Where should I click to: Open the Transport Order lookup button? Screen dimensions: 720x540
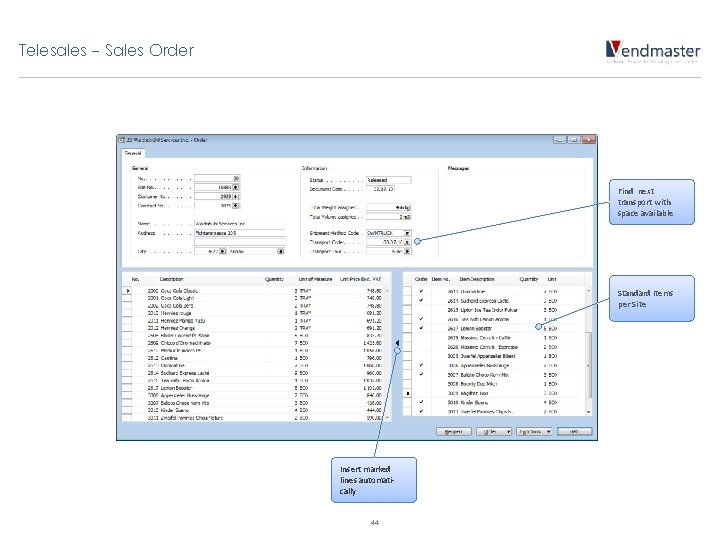coord(407,242)
